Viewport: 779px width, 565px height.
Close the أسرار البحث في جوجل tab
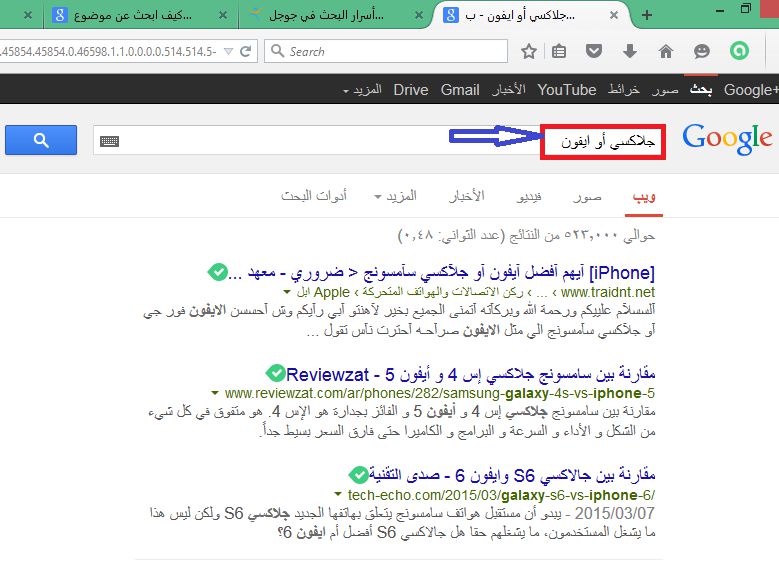tap(419, 15)
